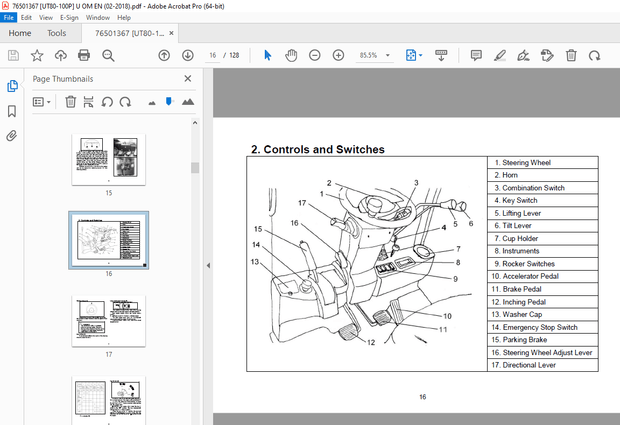Collapse the navigation pane using divider arrow
The width and height of the screenshot is (620, 425).
[207, 265]
